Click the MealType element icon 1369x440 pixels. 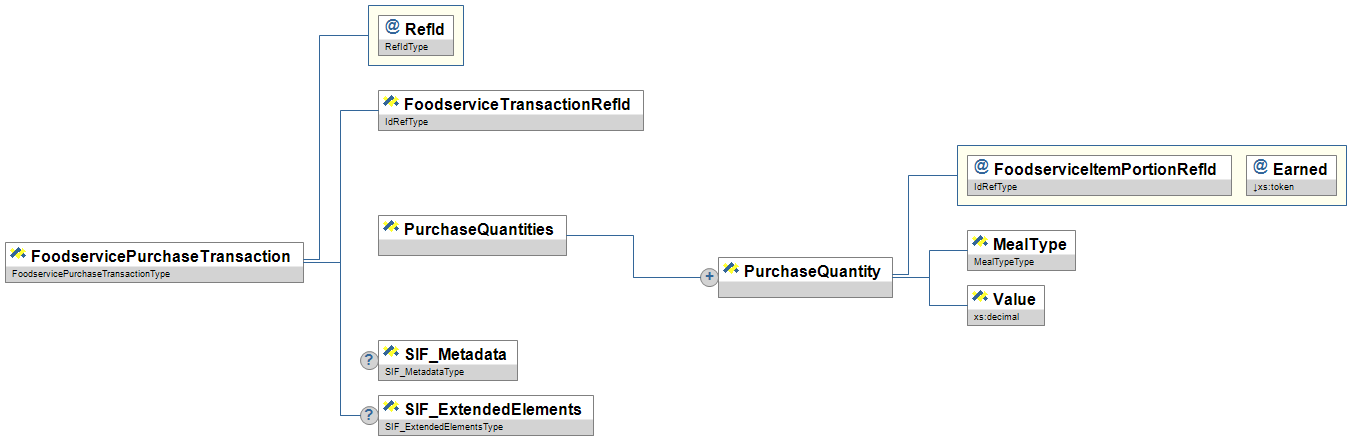[x=980, y=243]
